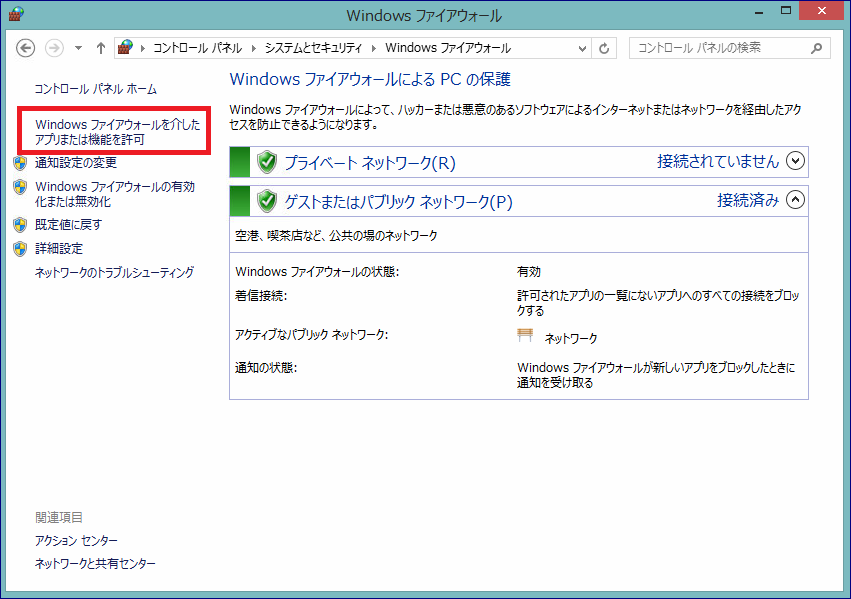The image size is (851, 599).
Task: Open 詳細設定 link
Action: pyautogui.click(x=59, y=248)
